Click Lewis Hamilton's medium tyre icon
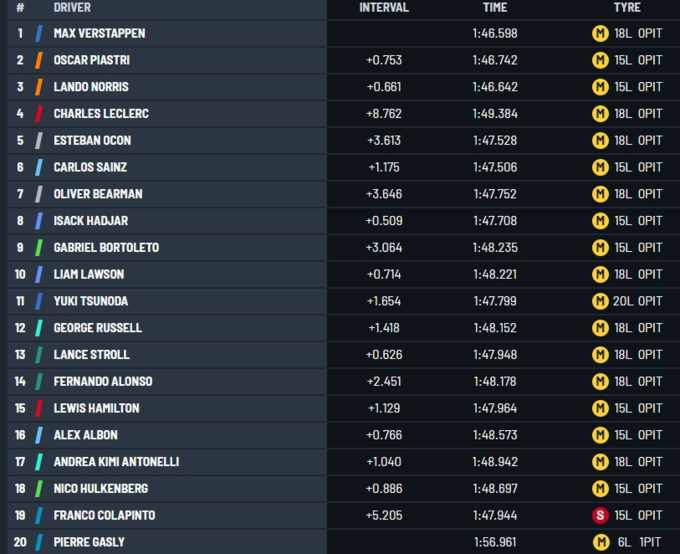This screenshot has width=680, height=554. click(x=600, y=408)
